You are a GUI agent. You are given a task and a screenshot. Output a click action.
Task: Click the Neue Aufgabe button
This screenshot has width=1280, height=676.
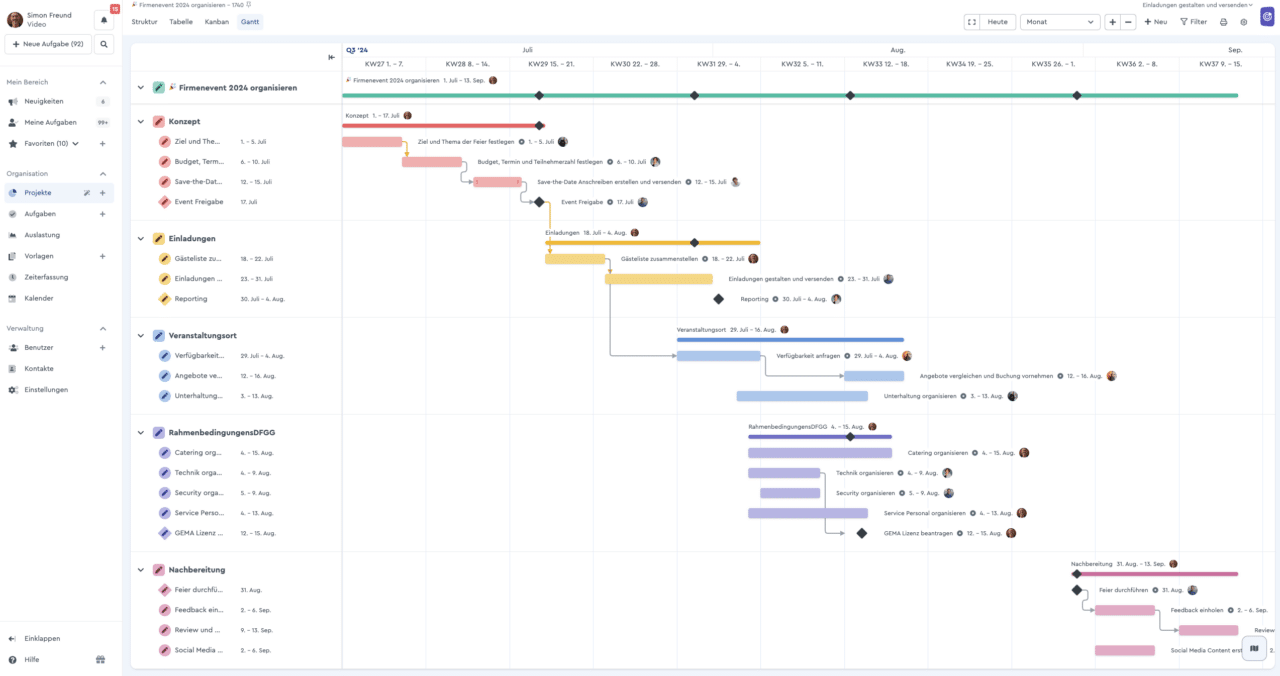[48, 44]
